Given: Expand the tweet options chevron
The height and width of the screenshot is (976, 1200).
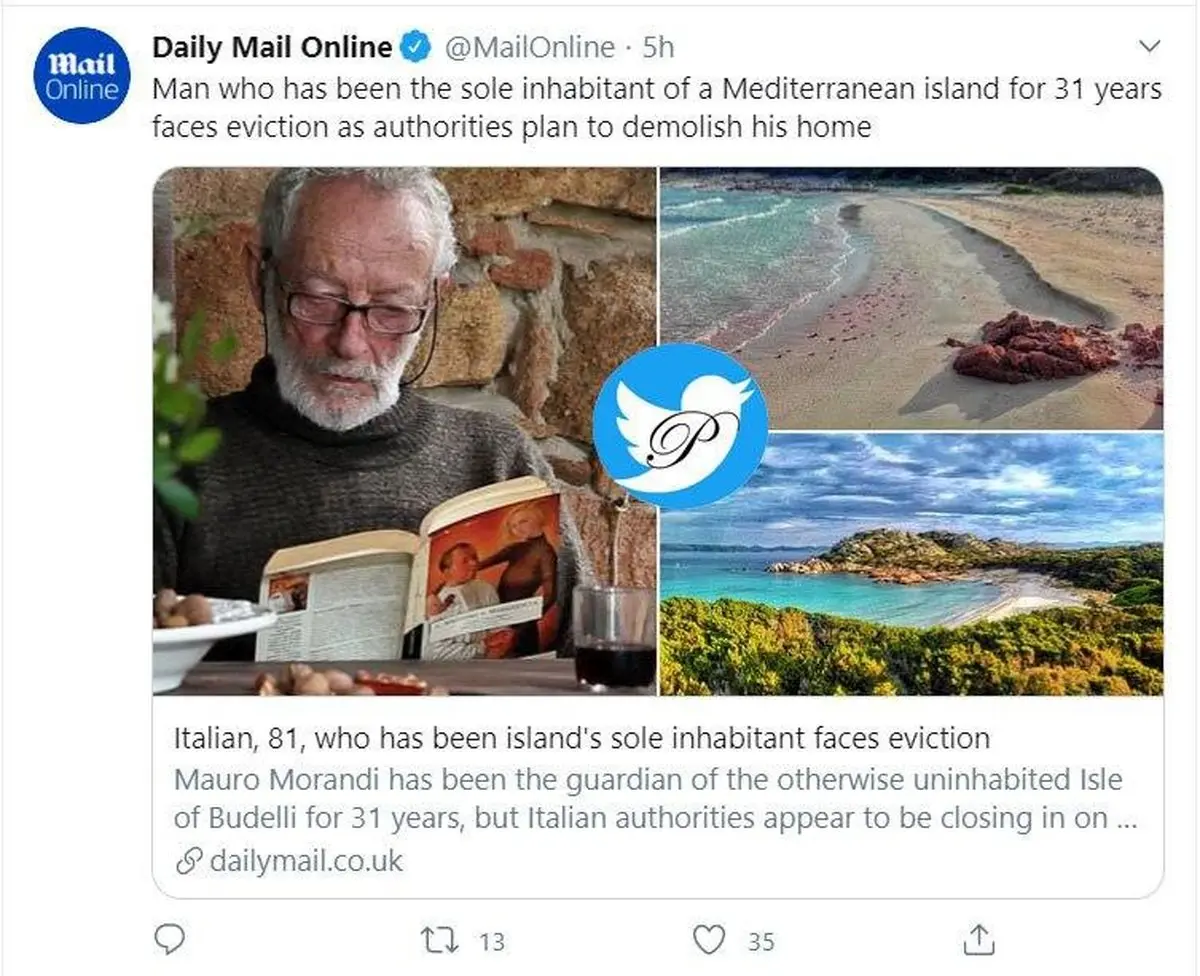Looking at the screenshot, I should (x=1149, y=46).
